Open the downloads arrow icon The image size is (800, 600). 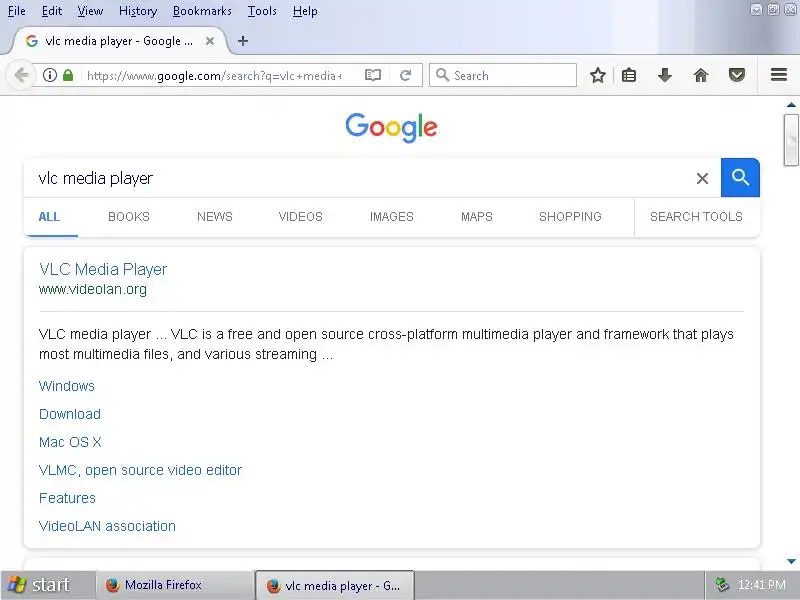(664, 76)
